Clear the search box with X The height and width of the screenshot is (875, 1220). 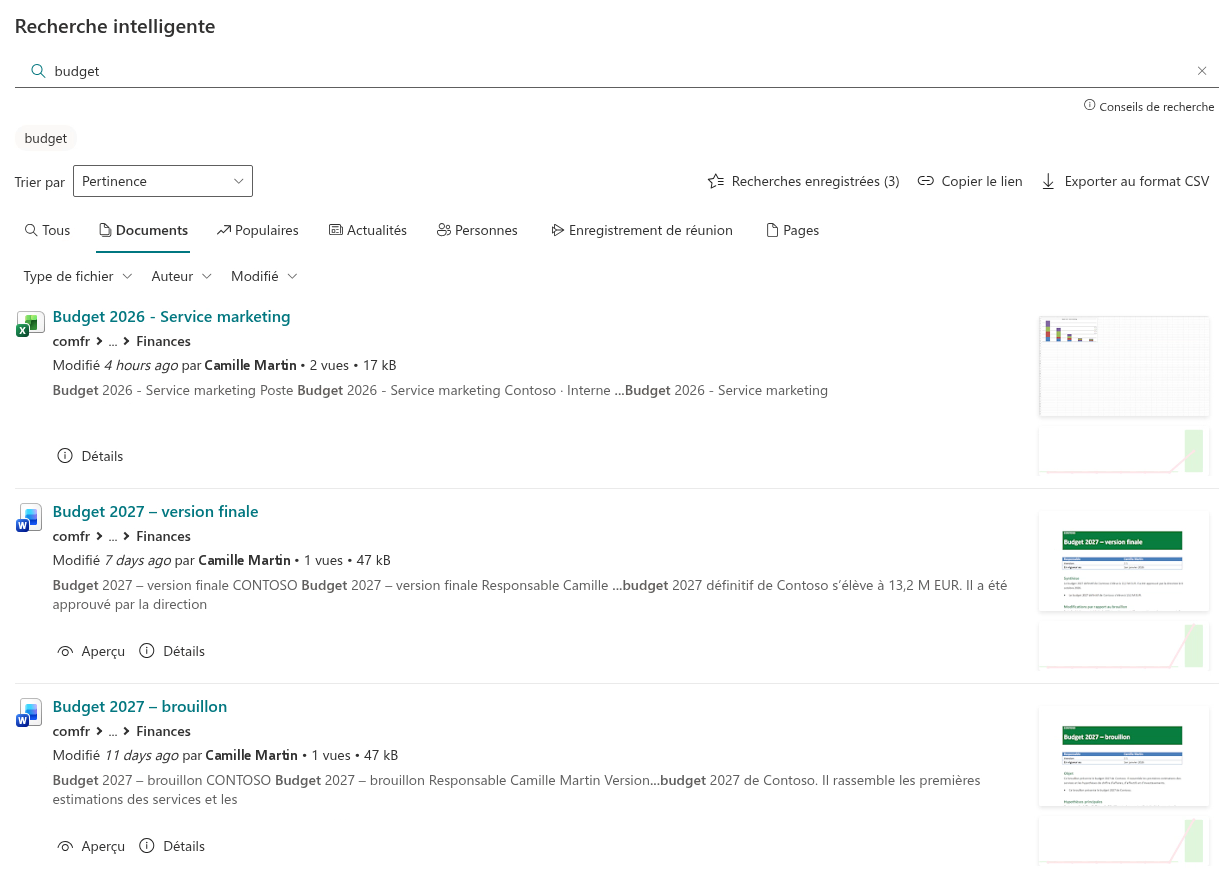[1202, 71]
